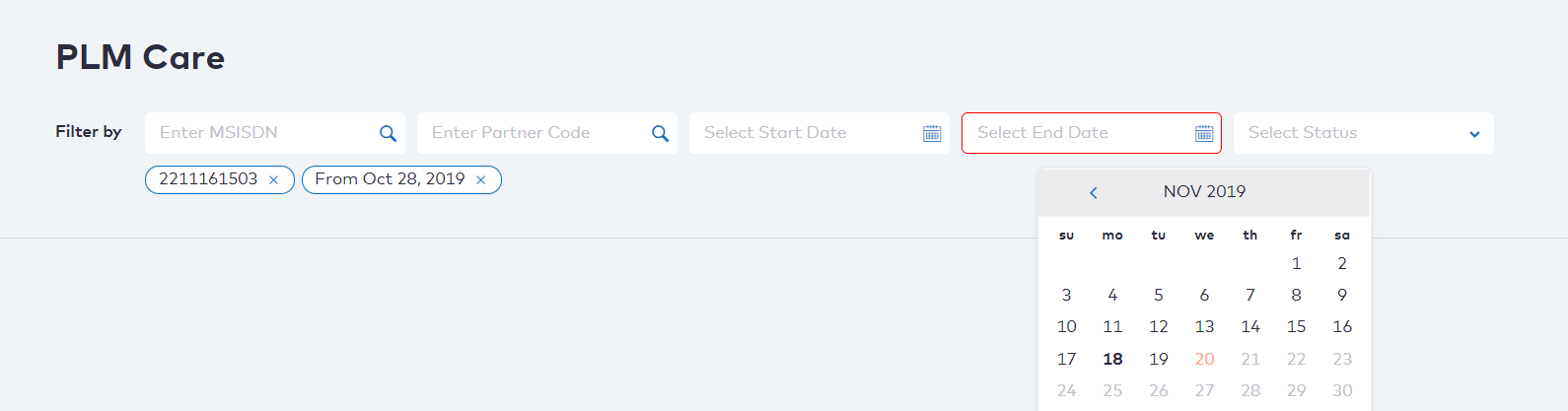Viewport: 1568px width, 411px height.
Task: Click the End Date calendar icon
Action: coord(1204,133)
